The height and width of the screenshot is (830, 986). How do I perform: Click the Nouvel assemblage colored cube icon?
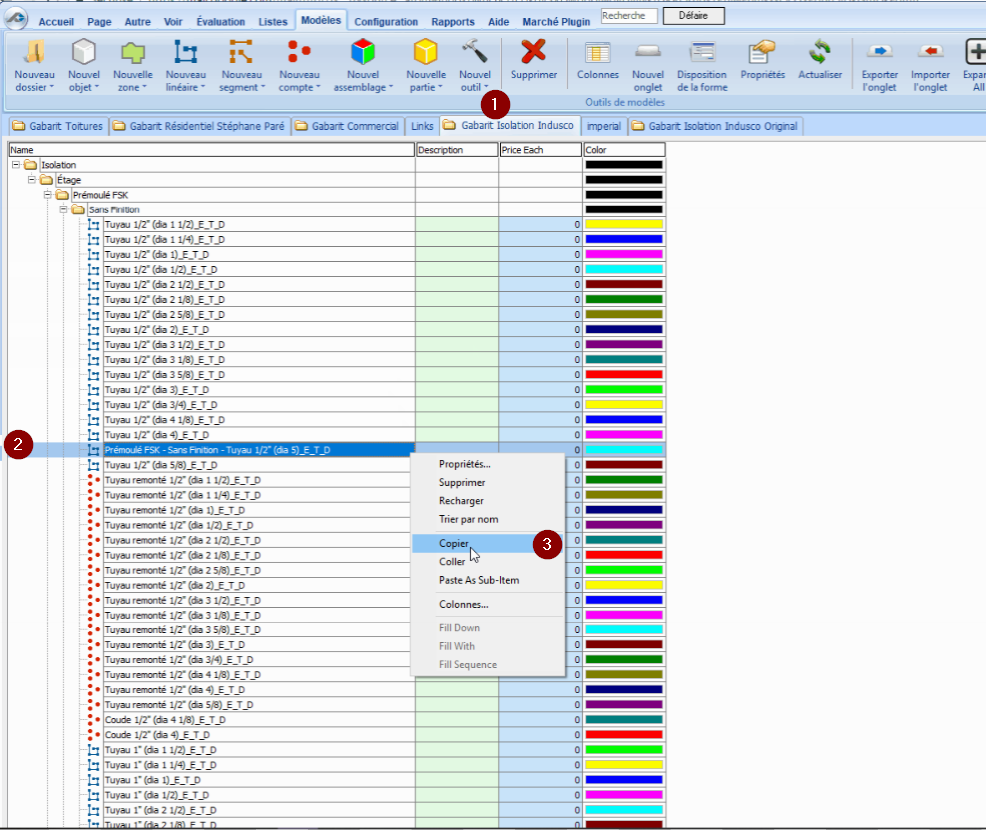click(x=363, y=52)
